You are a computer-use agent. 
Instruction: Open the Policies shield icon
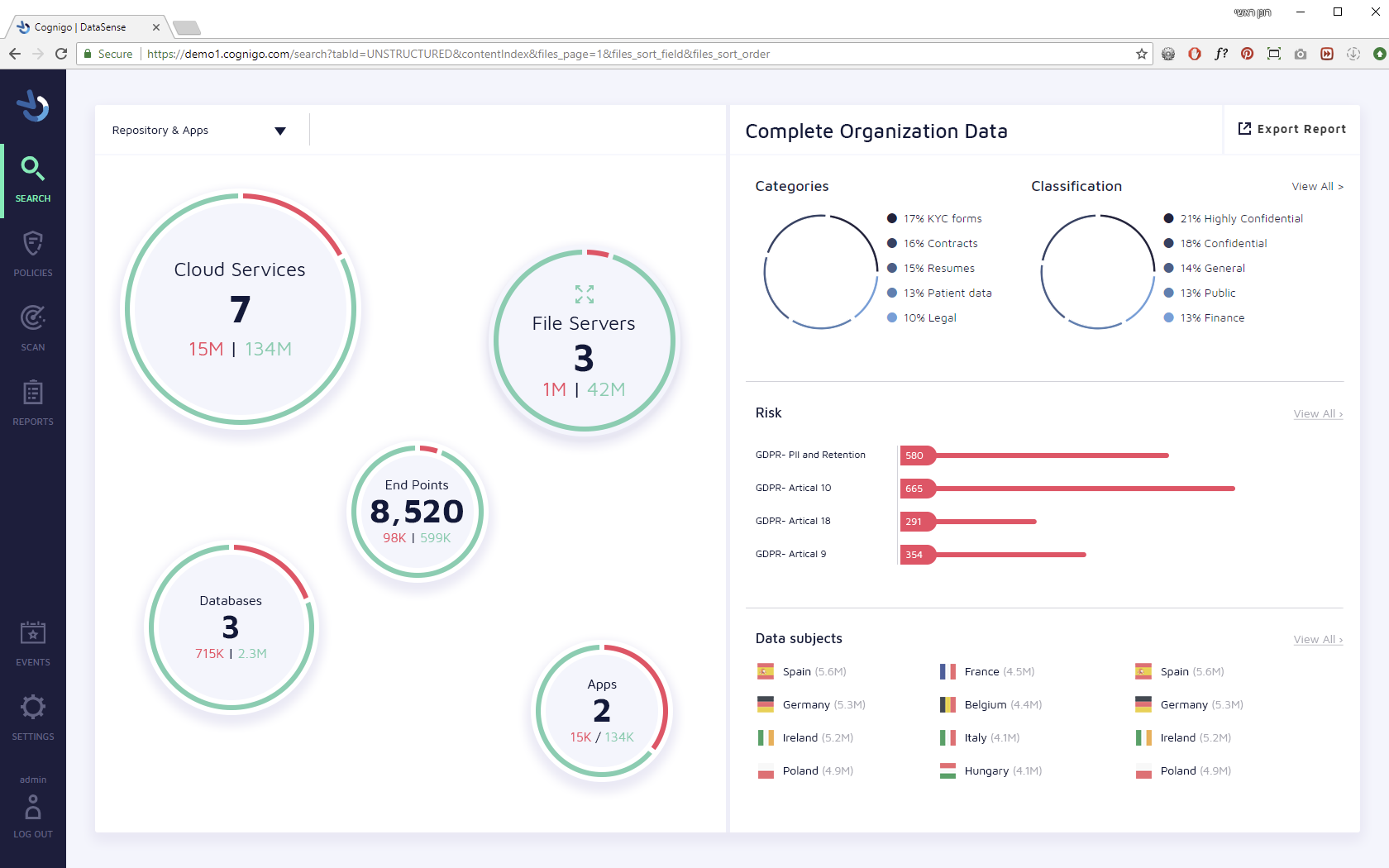click(x=33, y=244)
